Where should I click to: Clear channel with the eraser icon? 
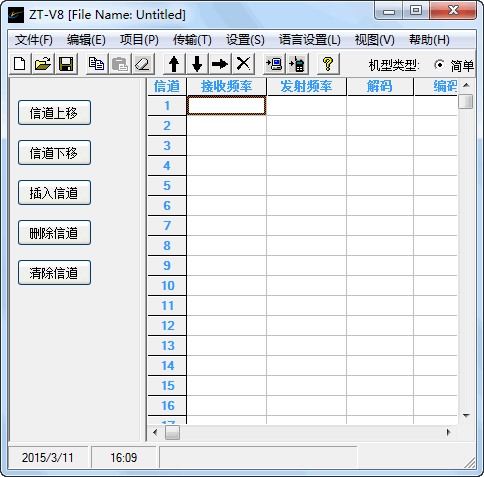click(x=143, y=64)
